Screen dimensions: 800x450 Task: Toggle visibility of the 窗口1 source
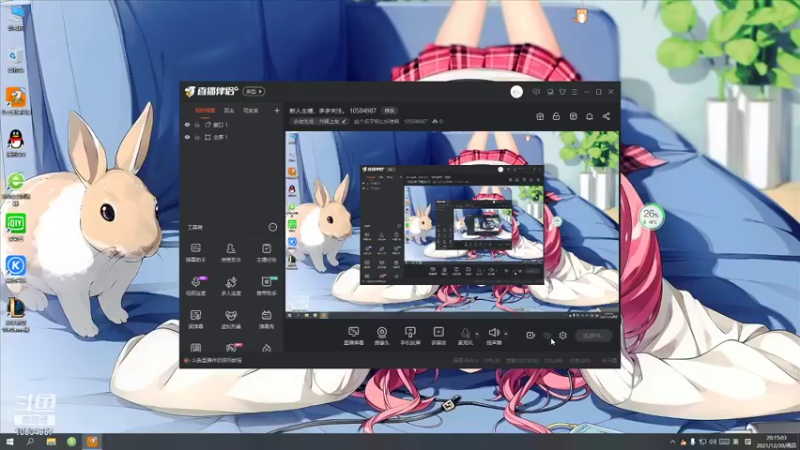point(187,125)
